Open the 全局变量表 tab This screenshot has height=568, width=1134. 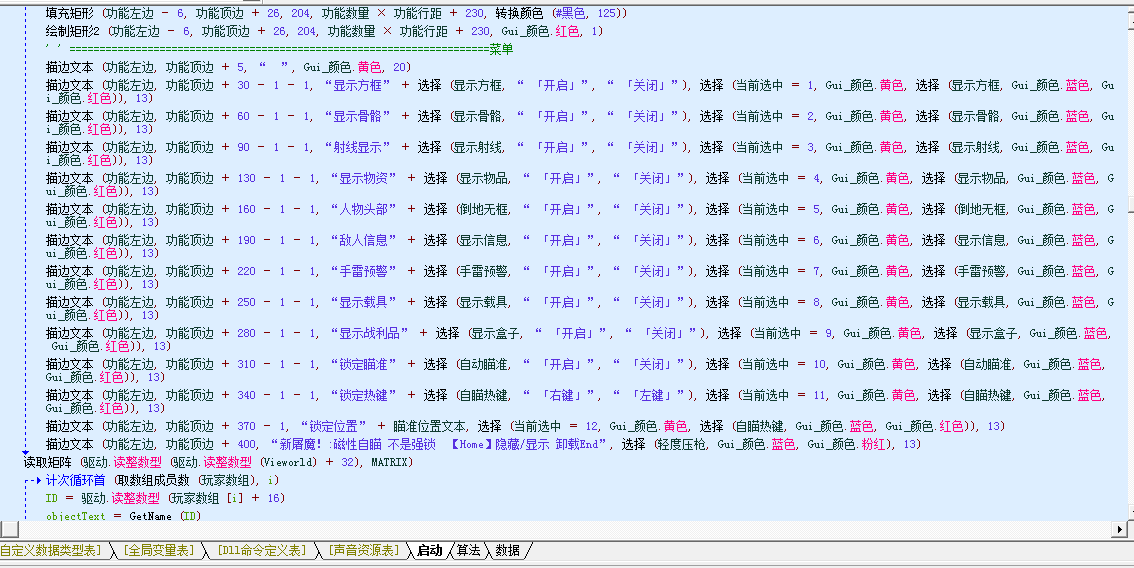coord(158,551)
